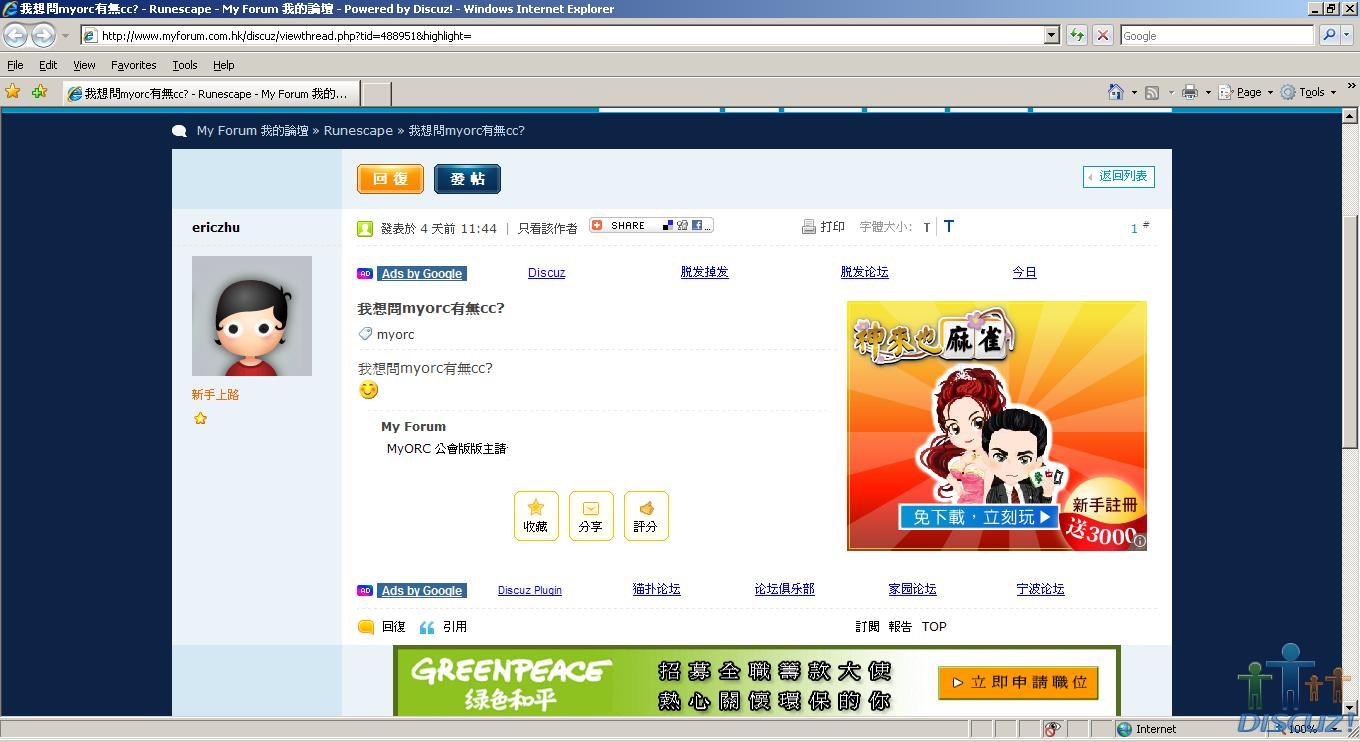Screen dimensions: 1360x742
Task: Open the Favorites Center star icon
Action: tap(13, 92)
